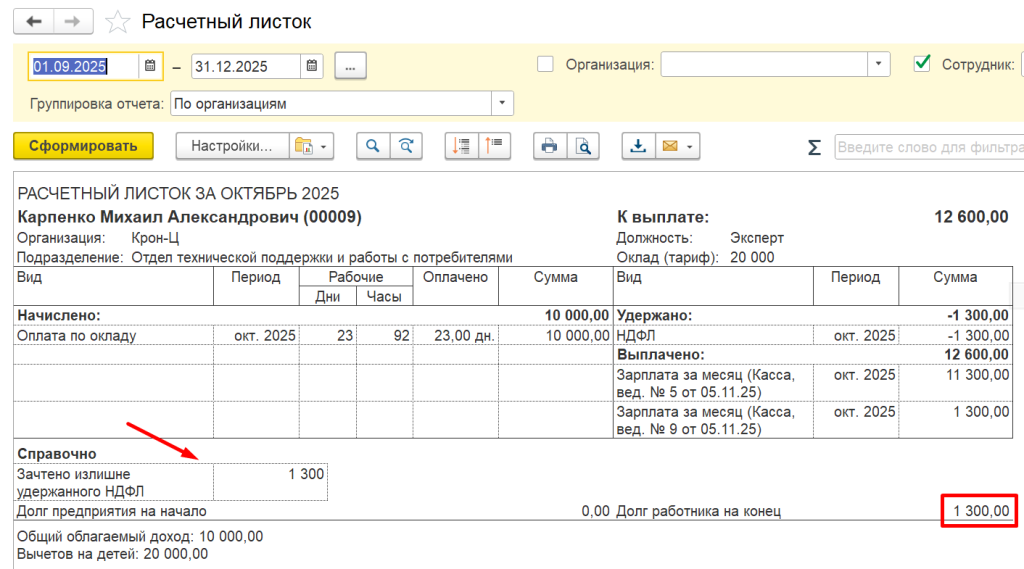Open report variants folder icon menu
1024x569 pixels.
[x=312, y=146]
